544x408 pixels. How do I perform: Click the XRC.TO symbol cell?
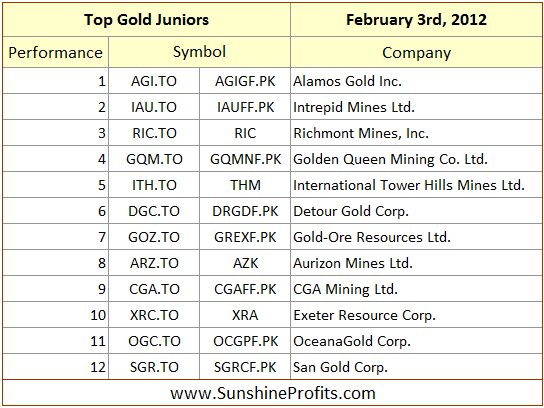(x=154, y=315)
